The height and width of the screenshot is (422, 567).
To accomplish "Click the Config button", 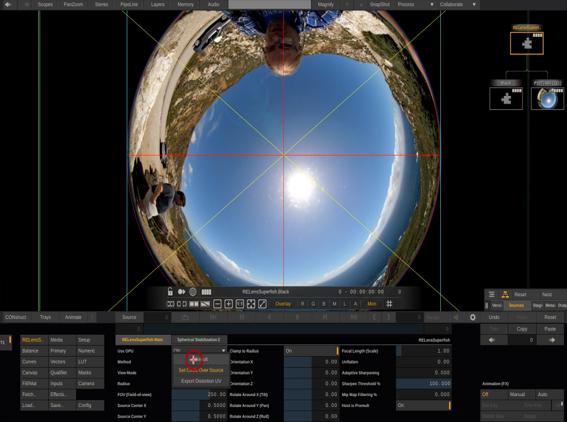I will [90, 405].
